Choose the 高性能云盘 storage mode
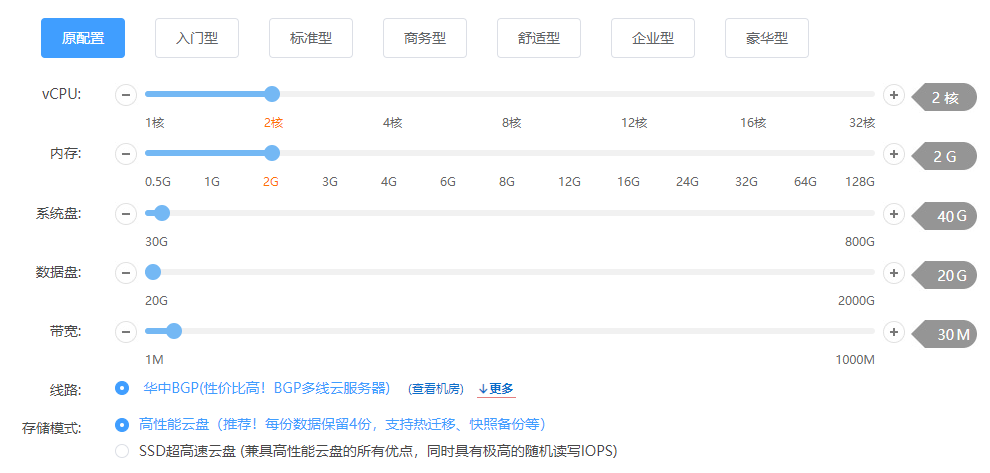The image size is (990, 473). point(122,424)
